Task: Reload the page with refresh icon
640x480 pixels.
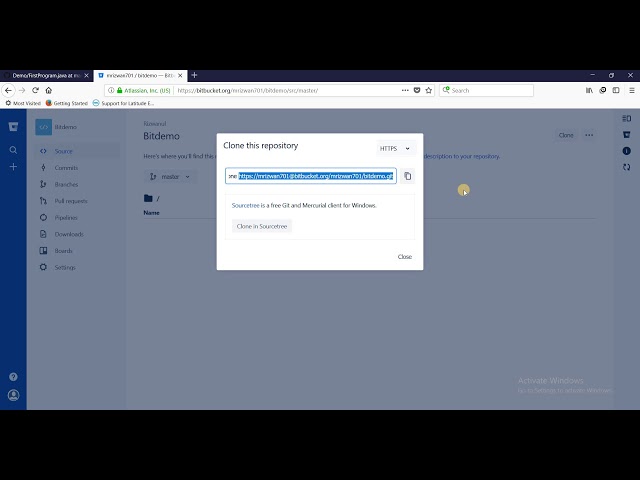Action: point(36,90)
